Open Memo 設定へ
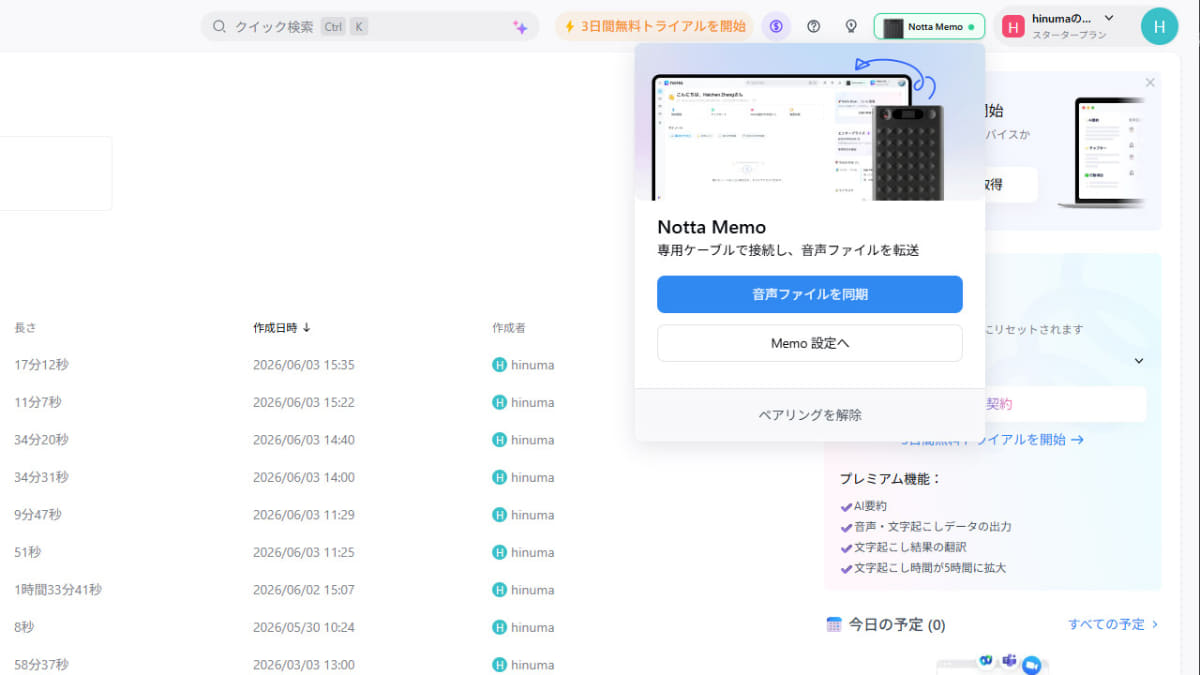This screenshot has height=675, width=1200. click(810, 343)
